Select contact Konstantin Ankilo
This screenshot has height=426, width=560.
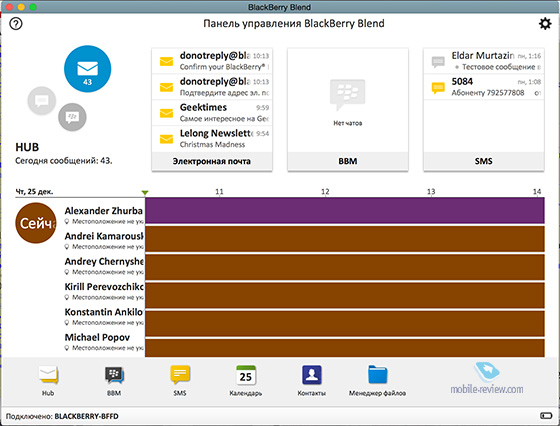coord(104,316)
